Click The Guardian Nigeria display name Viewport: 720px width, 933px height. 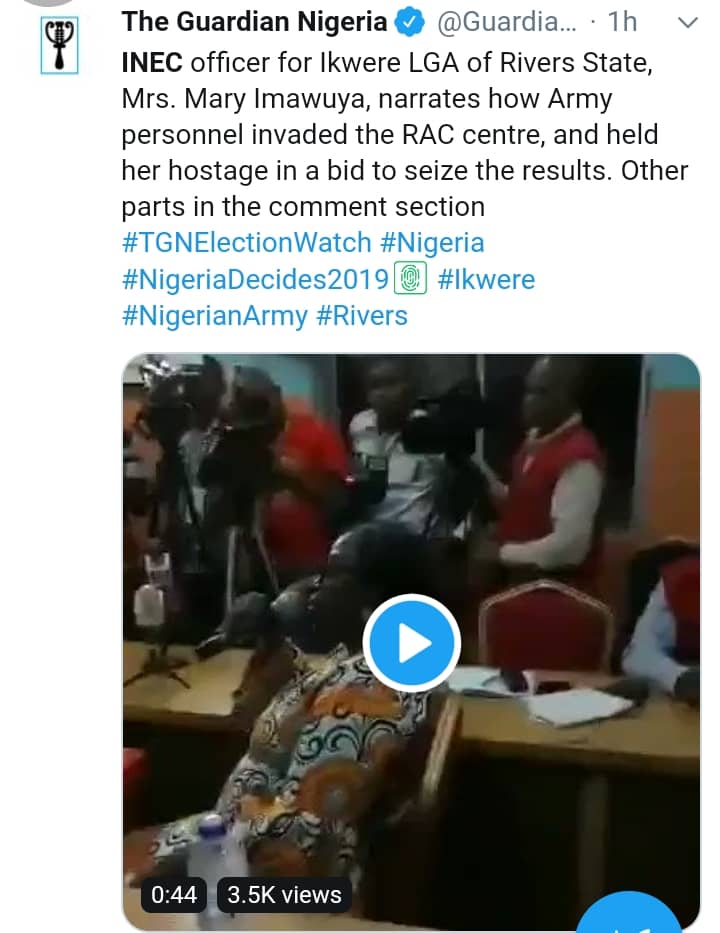254,21
